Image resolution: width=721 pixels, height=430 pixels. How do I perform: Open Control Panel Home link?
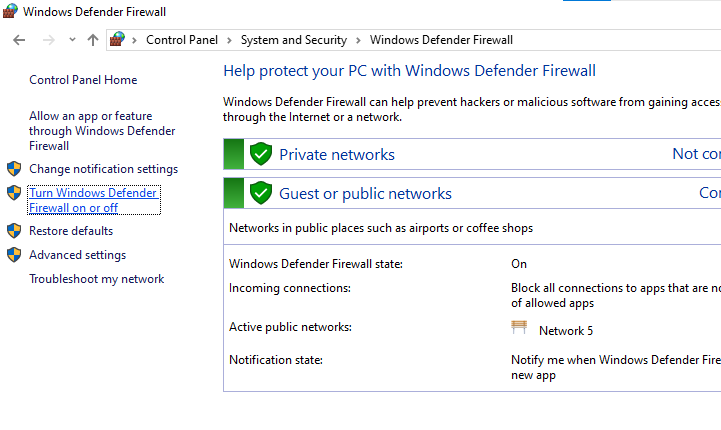click(x=83, y=80)
